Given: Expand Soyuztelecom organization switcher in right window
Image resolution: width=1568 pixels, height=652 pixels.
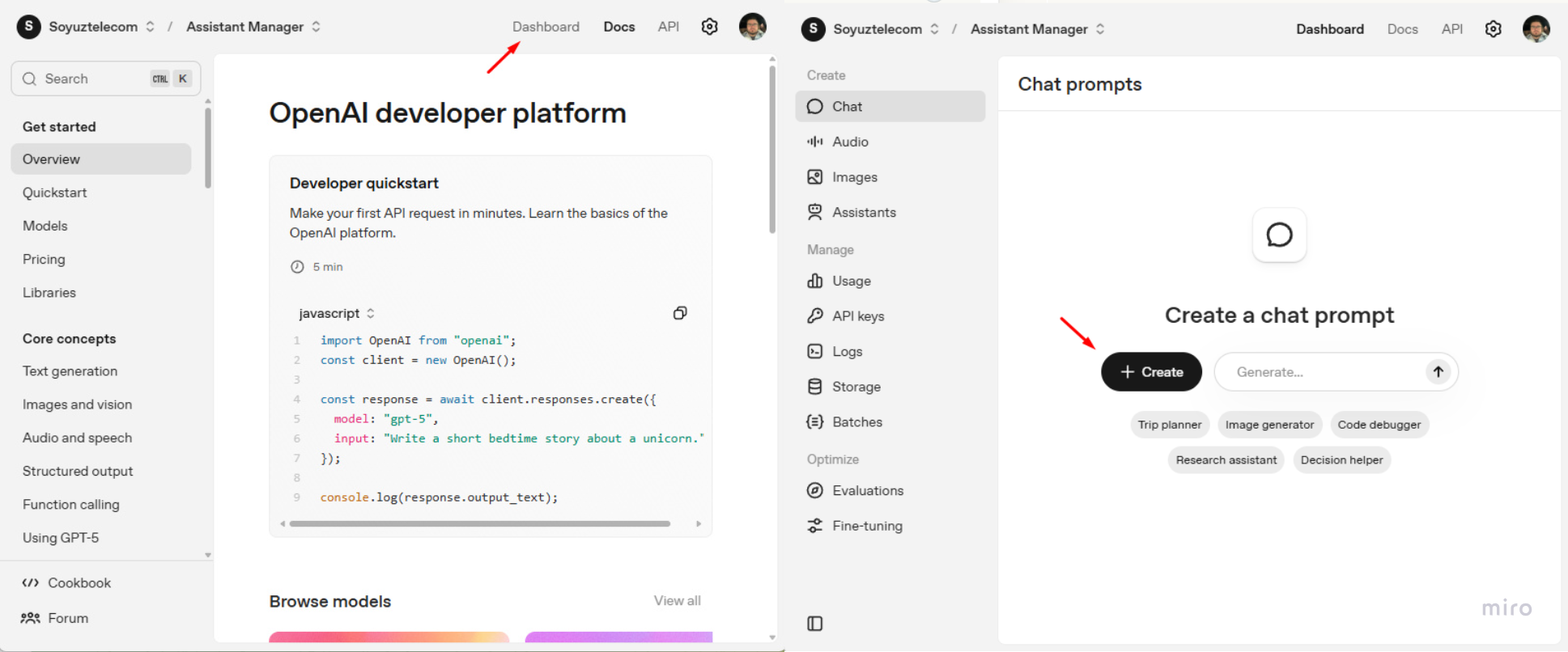Looking at the screenshot, I should tap(935, 29).
